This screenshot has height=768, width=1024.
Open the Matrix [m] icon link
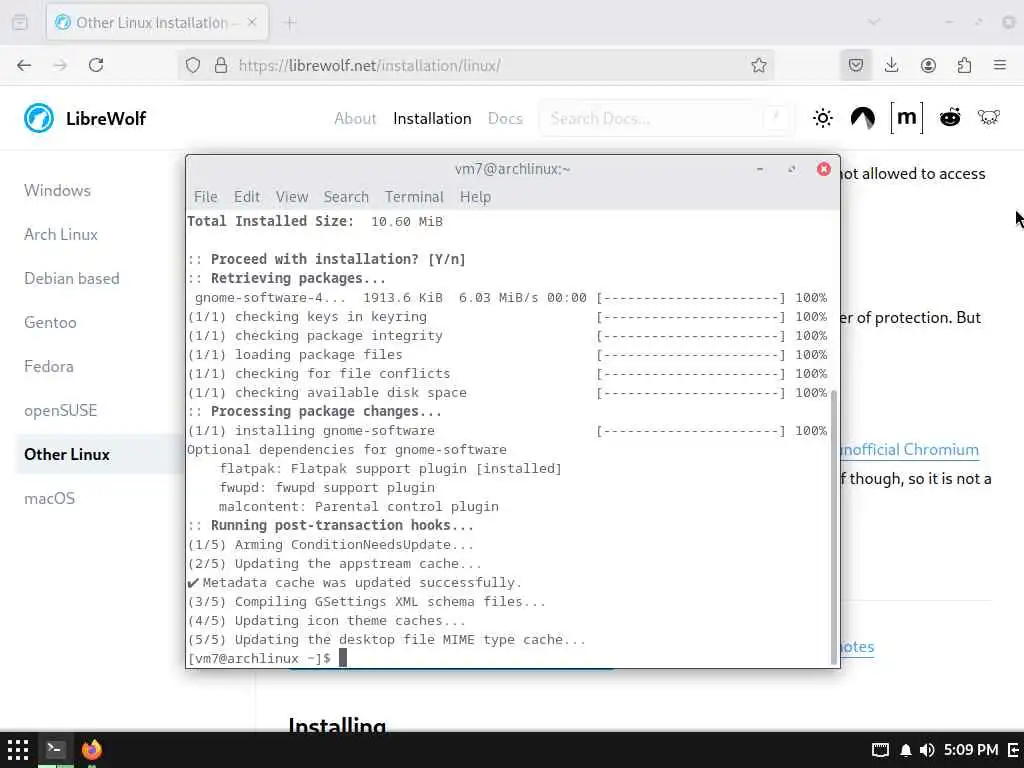point(907,118)
